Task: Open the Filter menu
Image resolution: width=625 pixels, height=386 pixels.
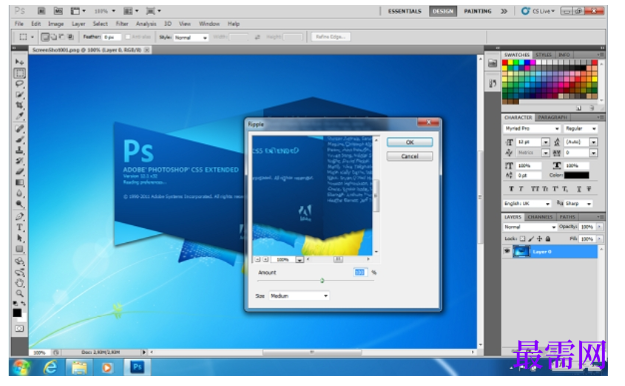Action: (x=122, y=24)
